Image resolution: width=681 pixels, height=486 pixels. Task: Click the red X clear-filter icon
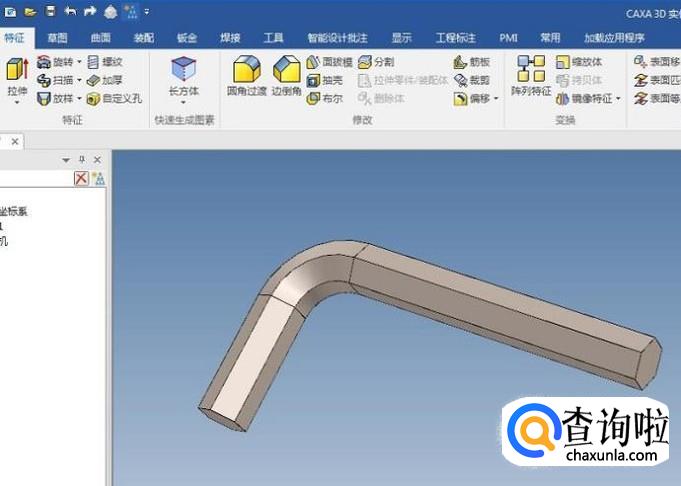(81, 179)
